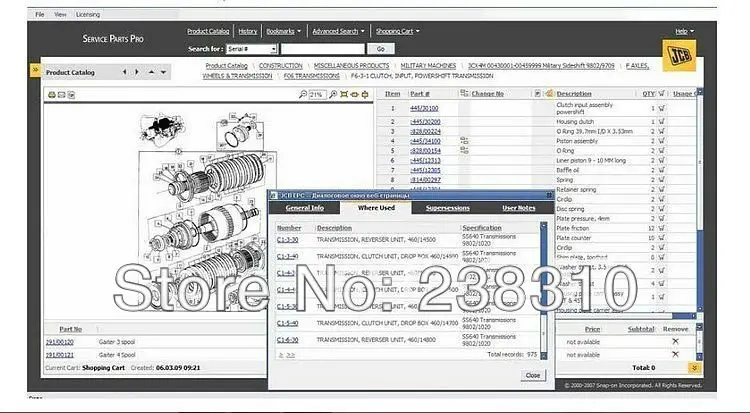Remove Gaiter 4 Spool from cart

(675, 355)
